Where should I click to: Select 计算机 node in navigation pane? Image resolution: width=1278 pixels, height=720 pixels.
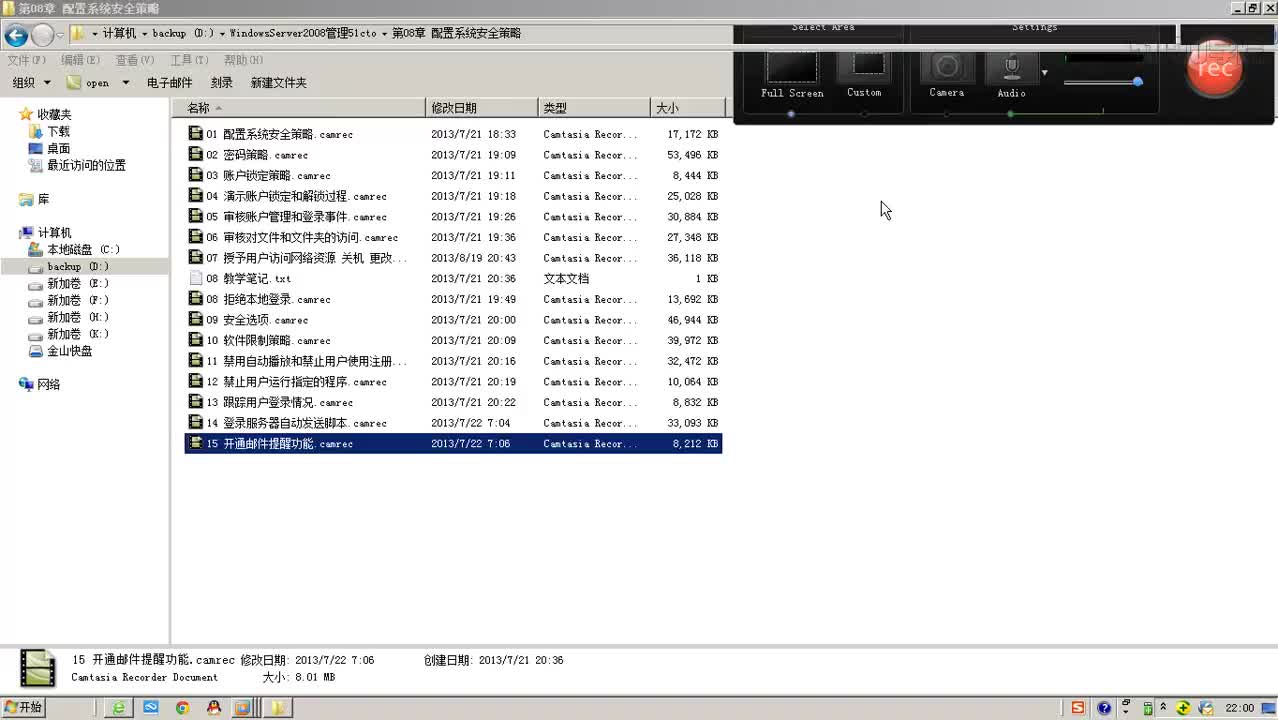point(45,233)
